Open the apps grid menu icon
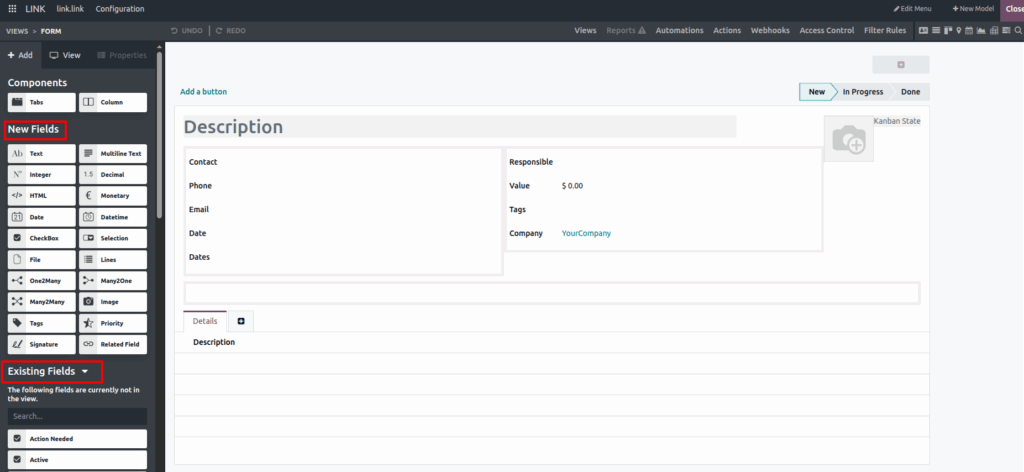The height and width of the screenshot is (472, 1024). pos(11,9)
